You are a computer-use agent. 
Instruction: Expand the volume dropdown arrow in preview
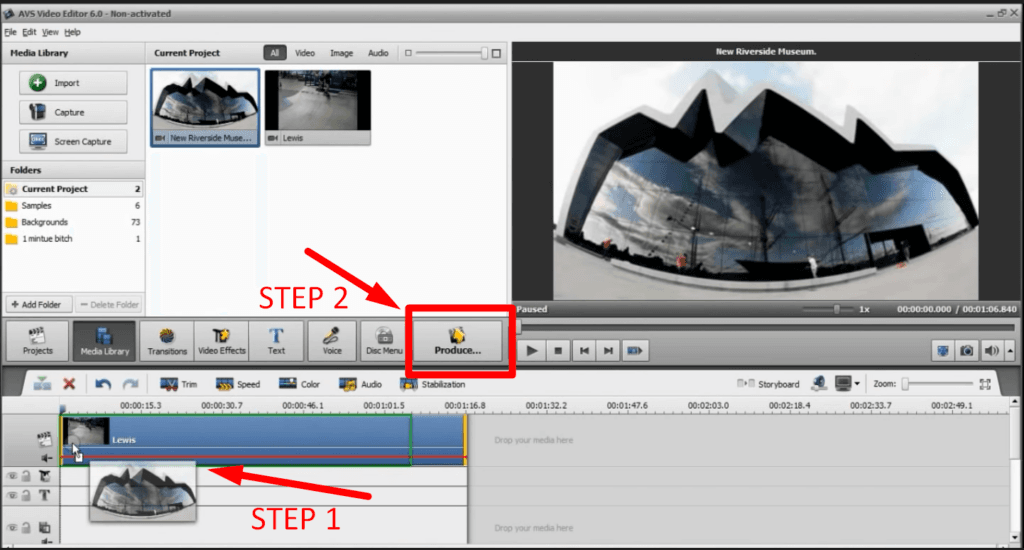tap(1010, 351)
